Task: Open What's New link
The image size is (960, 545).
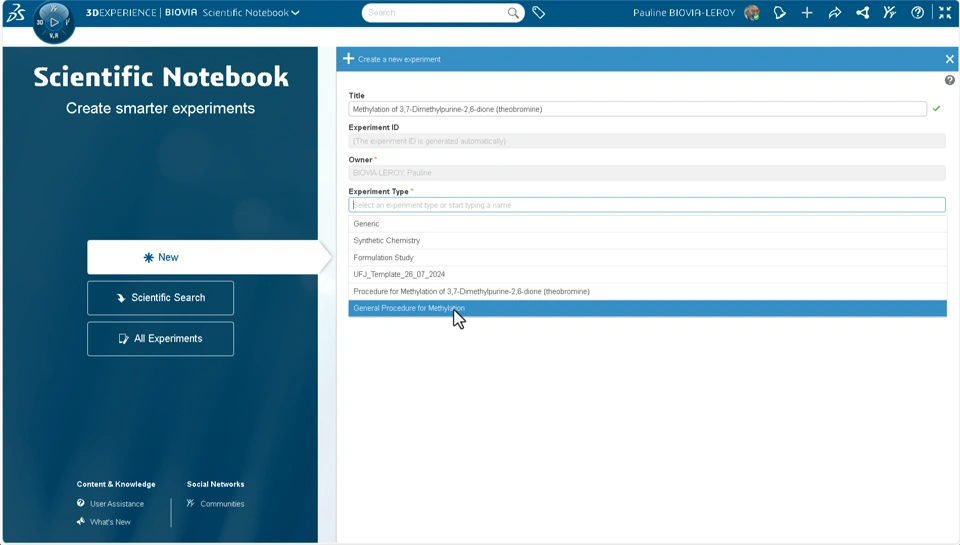Action: click(x=104, y=522)
